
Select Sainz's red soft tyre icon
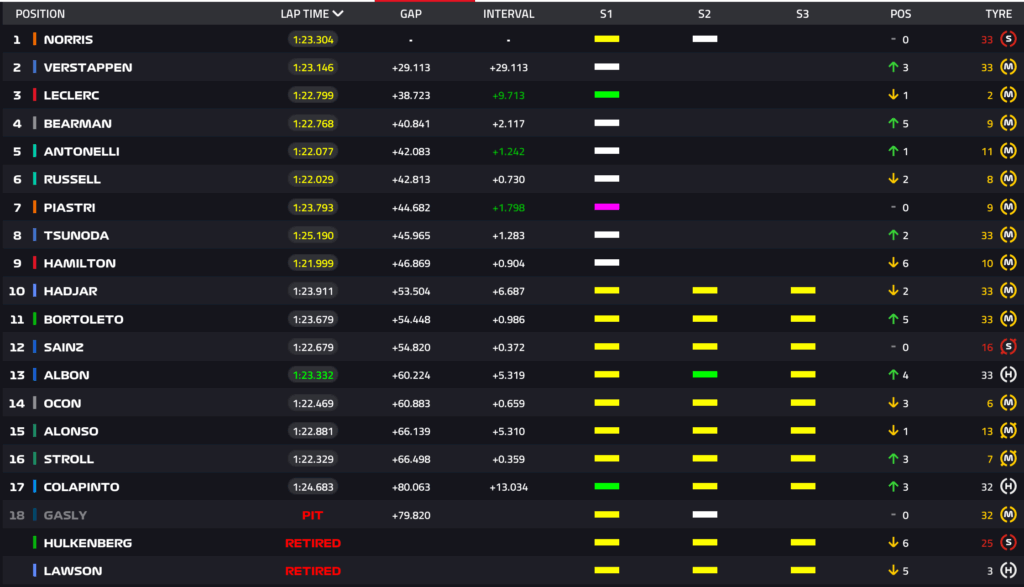coord(1008,347)
